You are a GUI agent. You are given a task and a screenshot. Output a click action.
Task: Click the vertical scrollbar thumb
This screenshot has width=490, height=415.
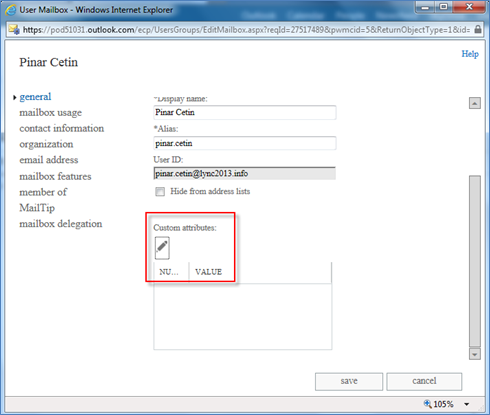pos(475,261)
